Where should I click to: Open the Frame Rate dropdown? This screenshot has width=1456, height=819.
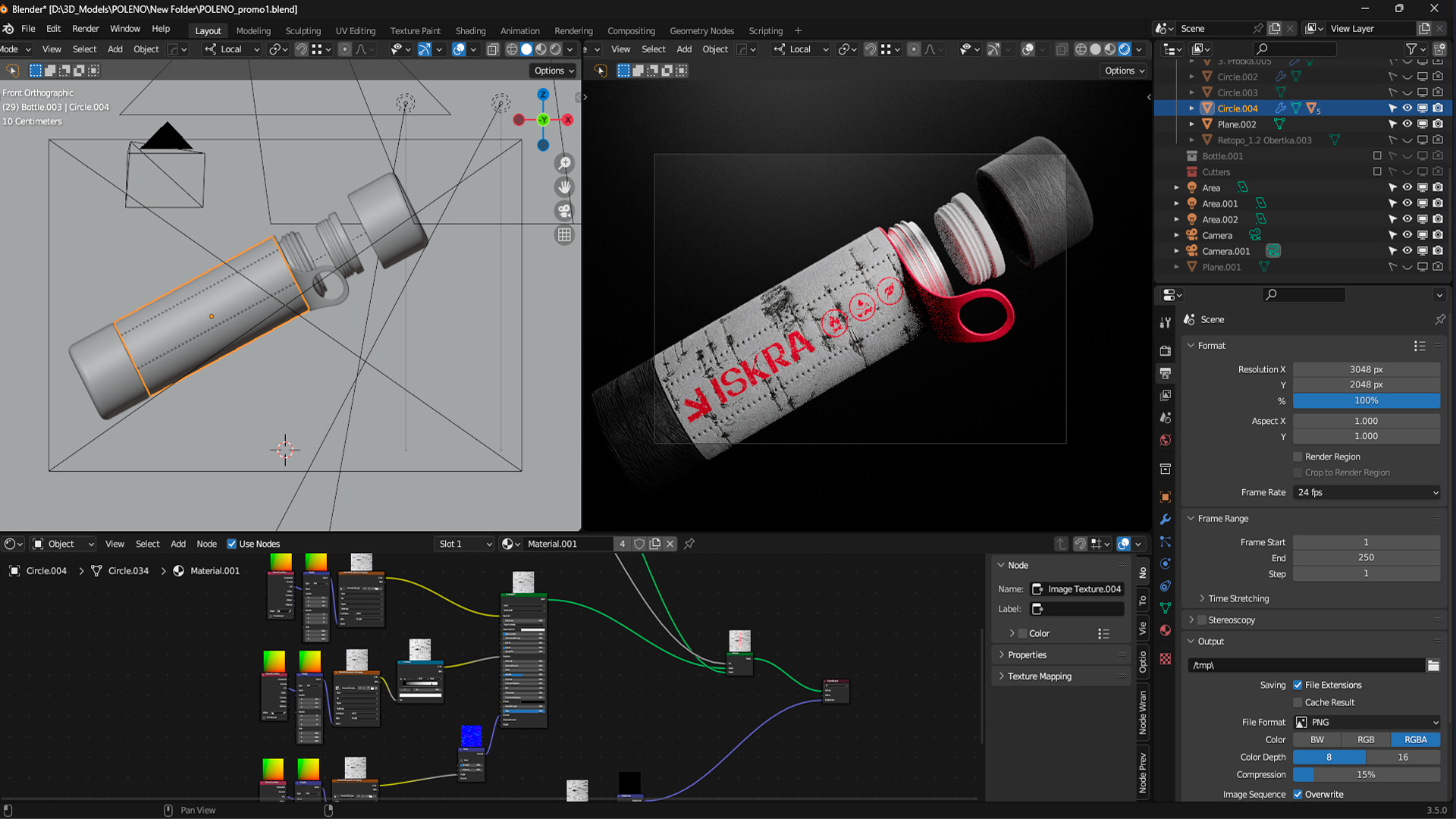click(1367, 492)
